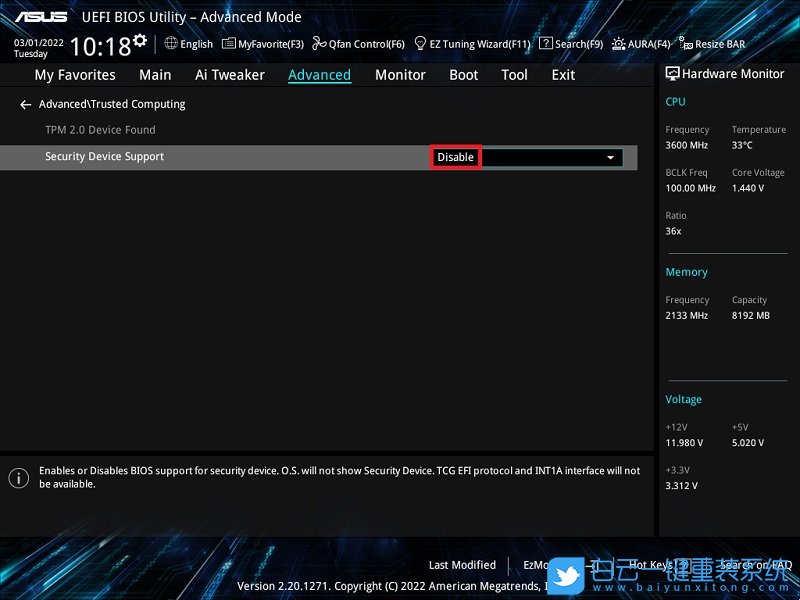Viewport: 800px width, 600px height.
Task: Click the back arrow to leave Trusted Computing
Action: 25,104
